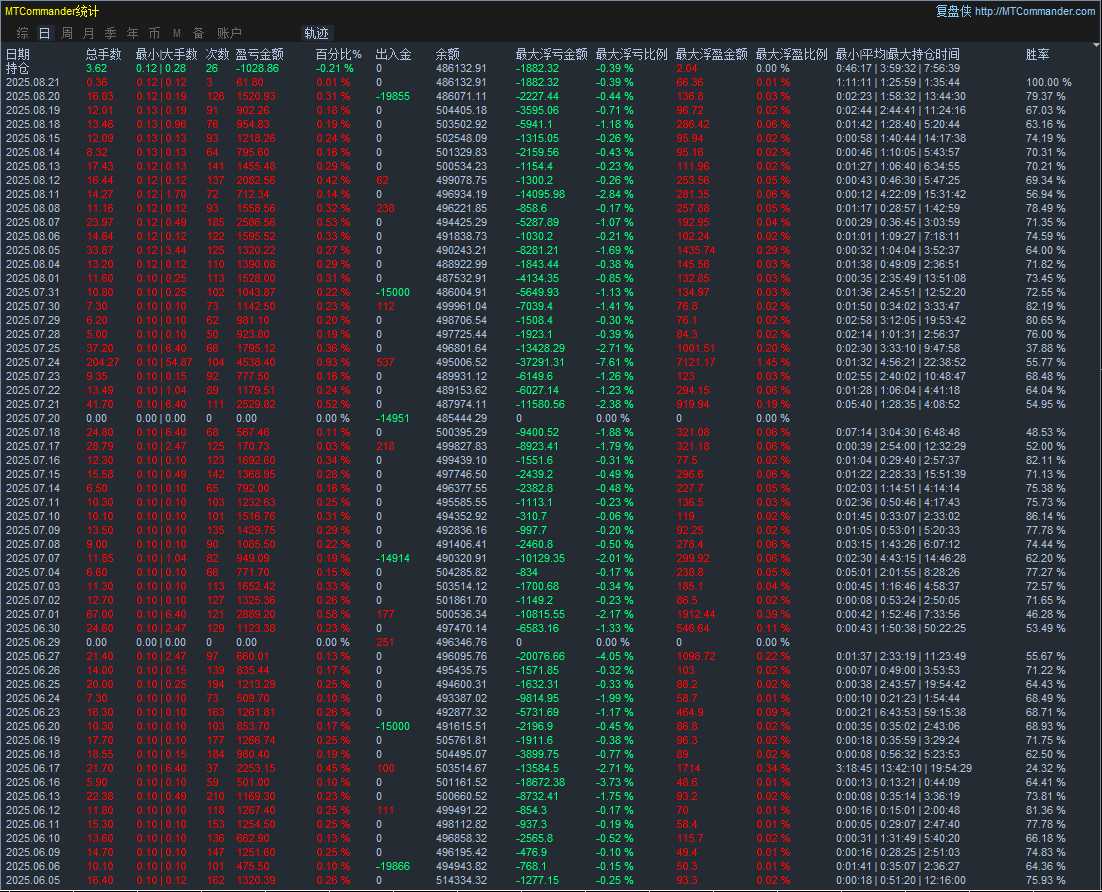Image resolution: width=1102 pixels, height=892 pixels.
Task: Switch to the 周 weekly tab
Action: [67, 33]
